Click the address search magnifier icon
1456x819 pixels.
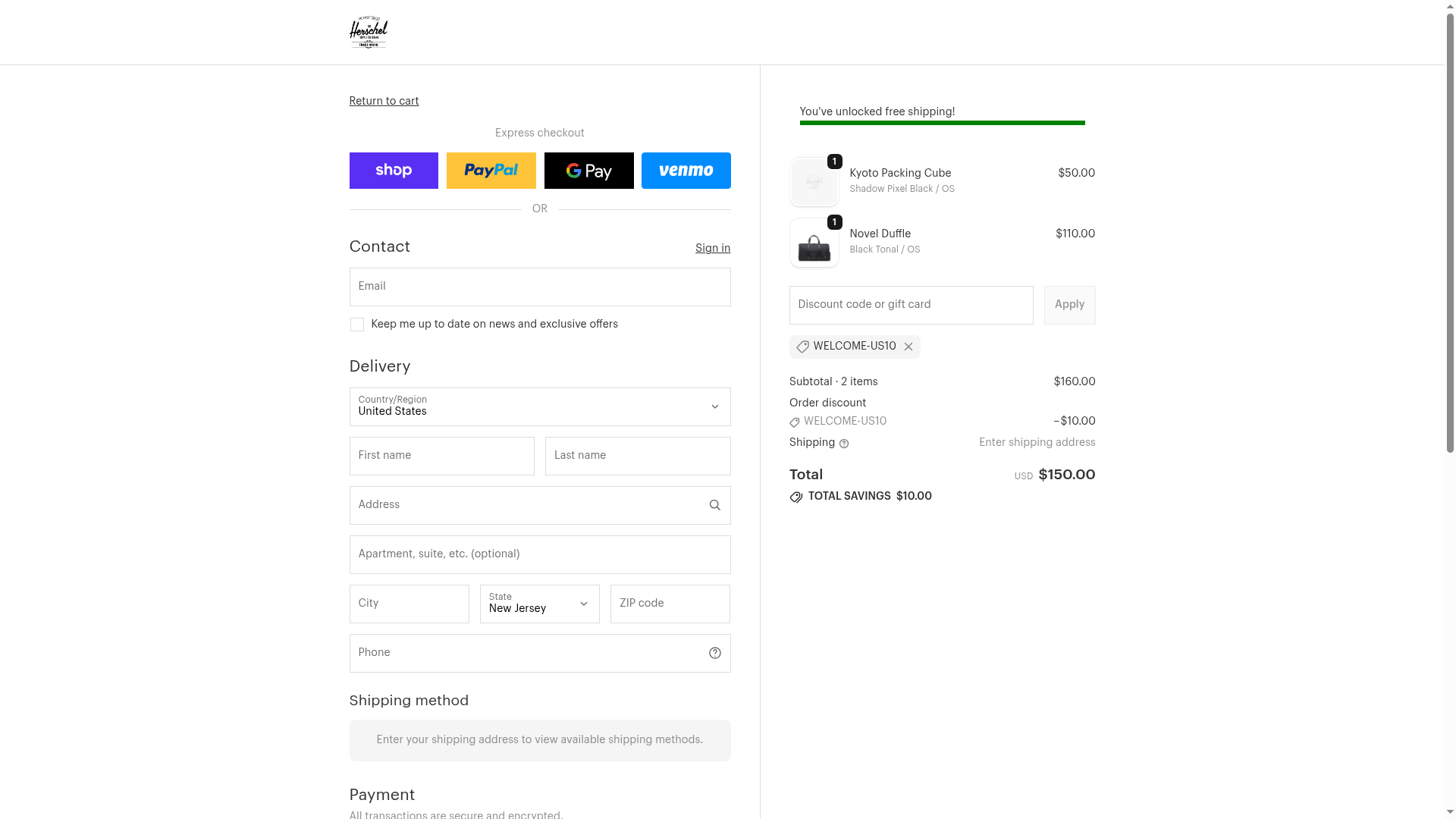(x=714, y=506)
